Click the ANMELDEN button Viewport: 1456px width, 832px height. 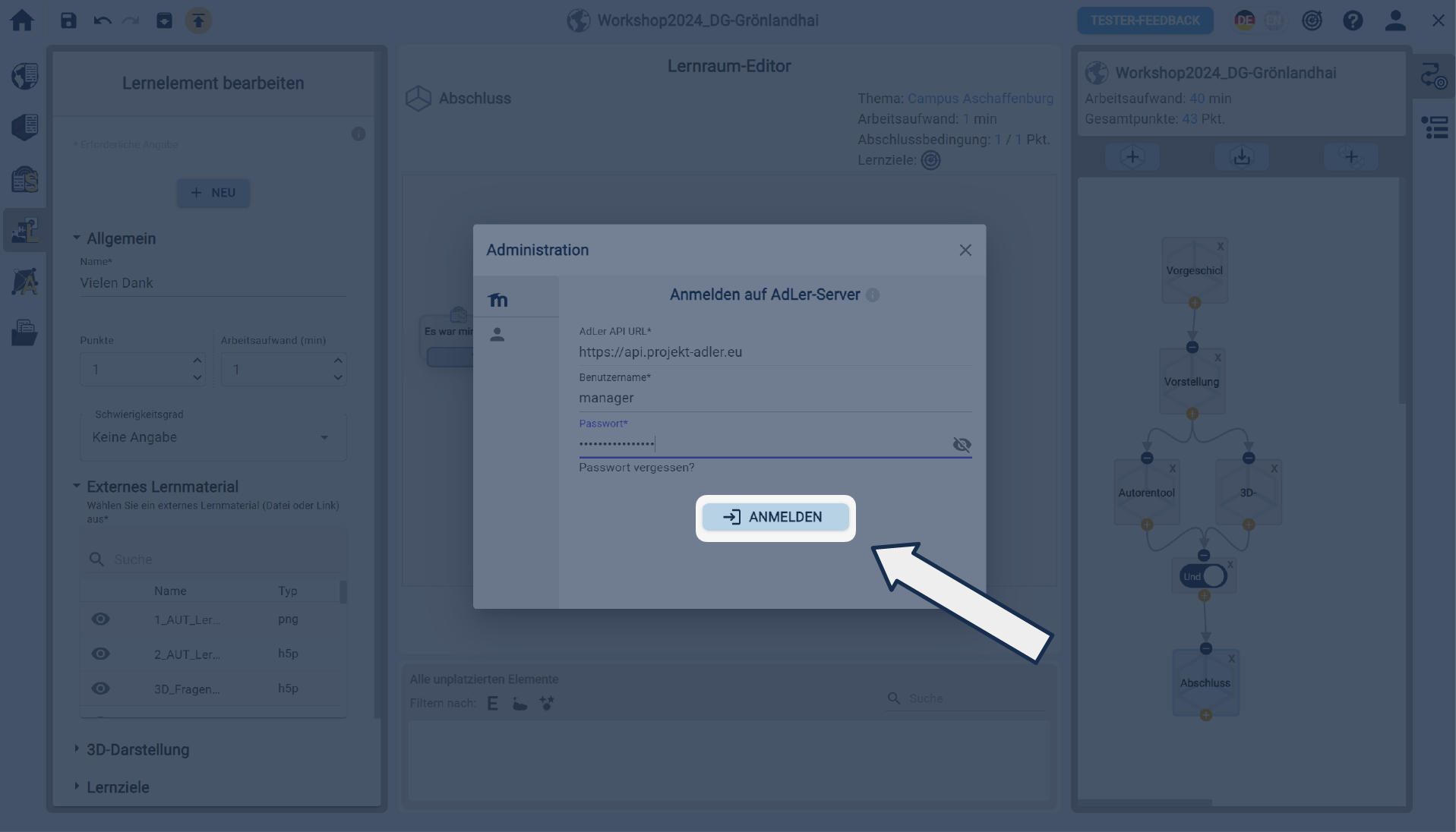click(775, 517)
